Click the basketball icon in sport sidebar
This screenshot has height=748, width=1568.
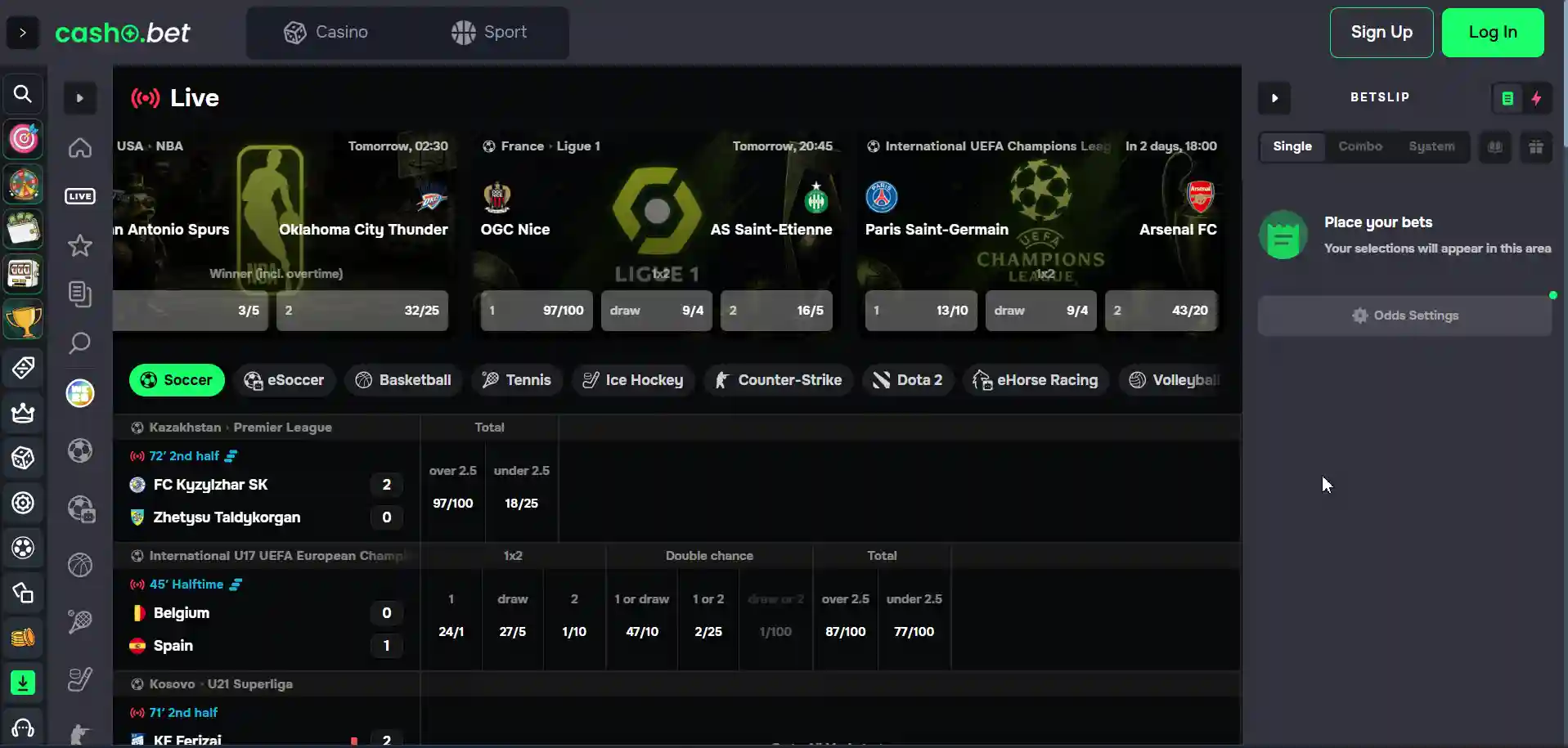pyautogui.click(x=80, y=565)
